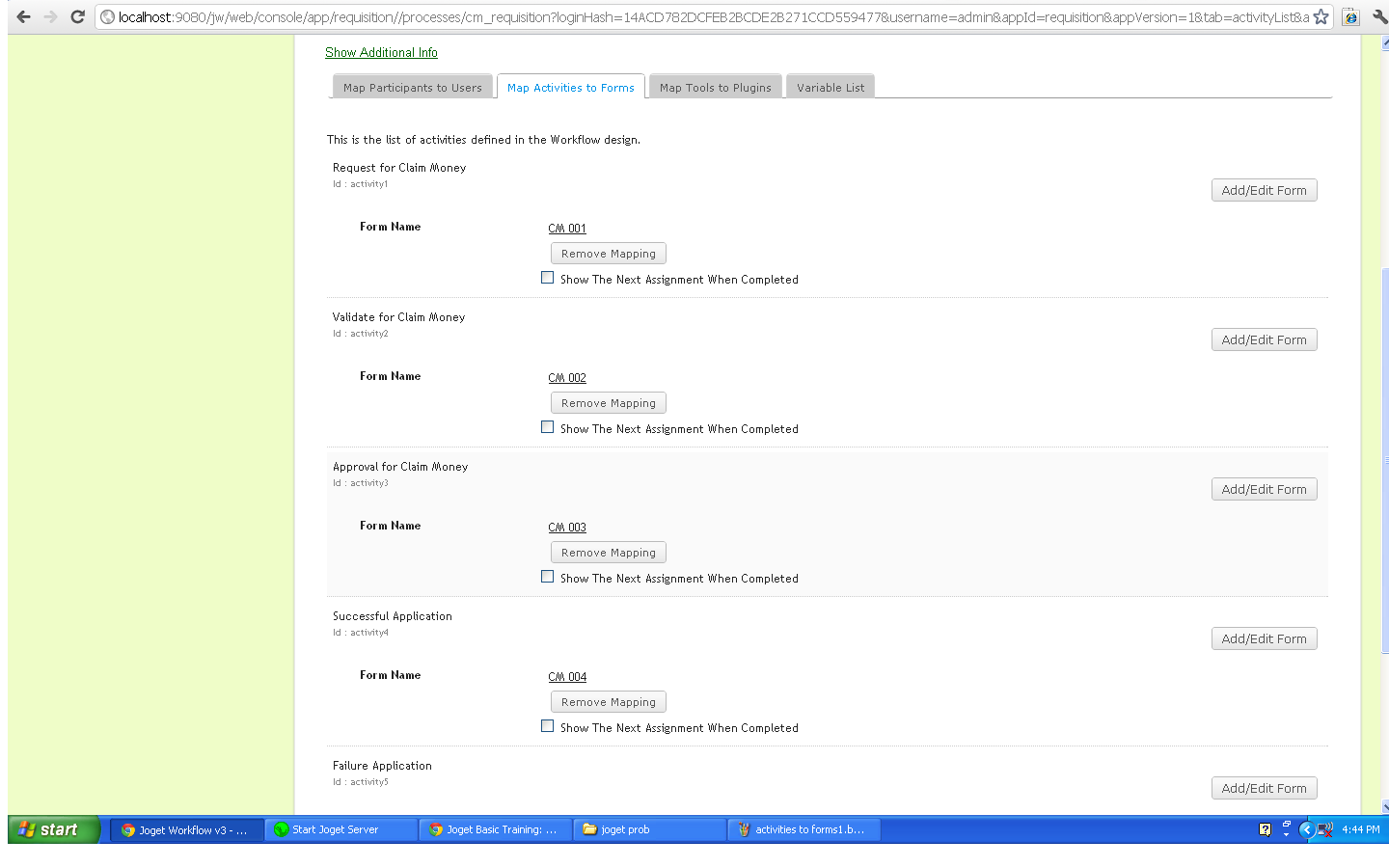Click the Request for Claim Money activity title
The width and height of the screenshot is (1389, 868).
[x=399, y=168]
